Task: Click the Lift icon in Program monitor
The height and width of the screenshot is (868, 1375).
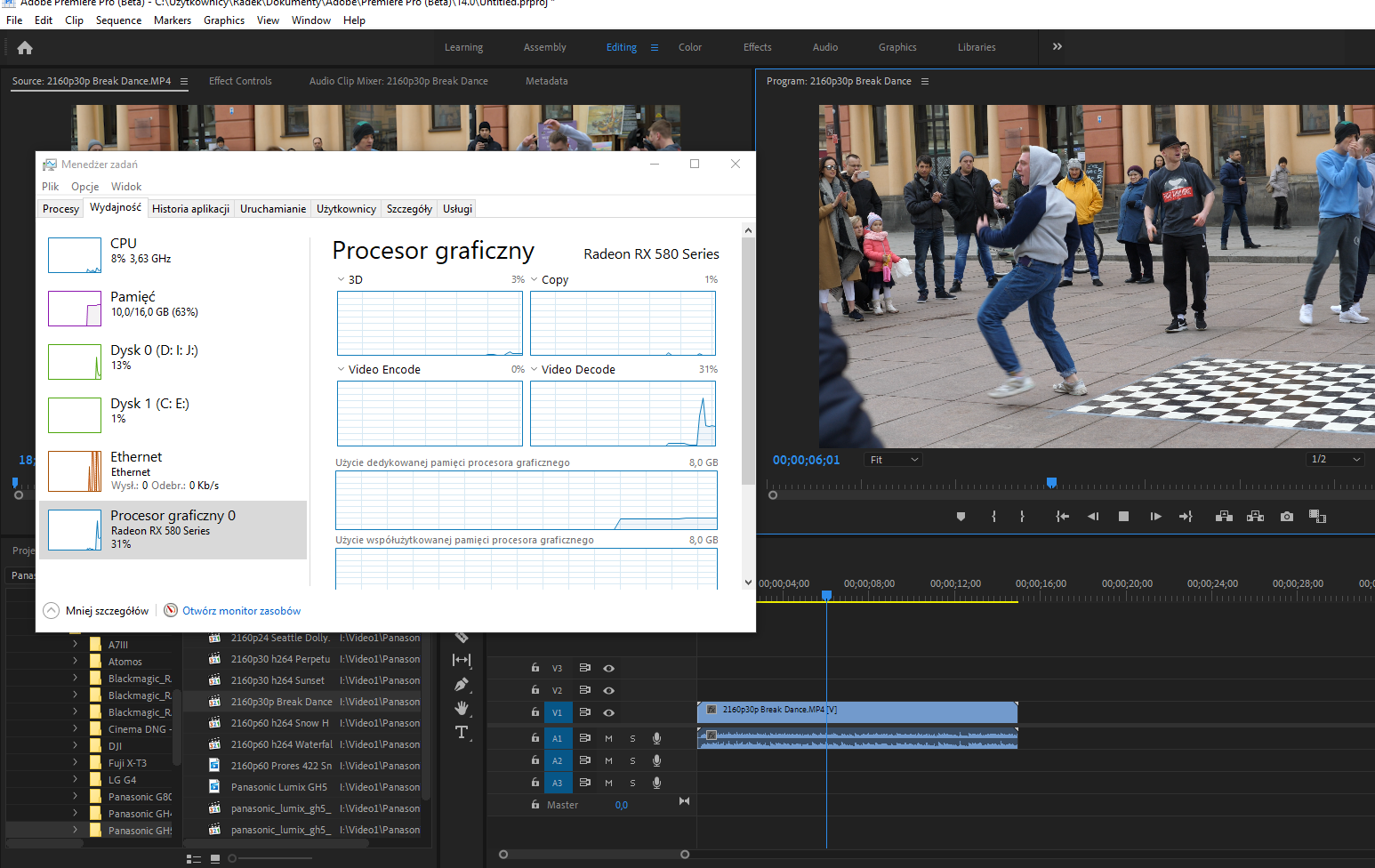Action: coord(1224,516)
